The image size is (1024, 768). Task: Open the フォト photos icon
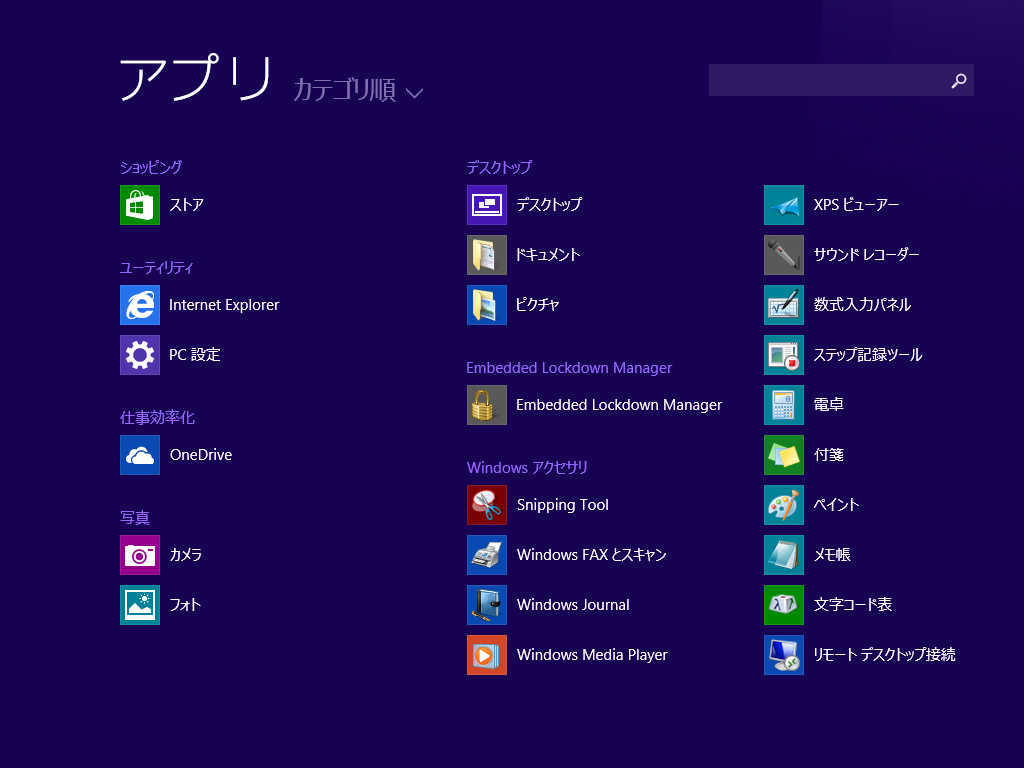(140, 605)
